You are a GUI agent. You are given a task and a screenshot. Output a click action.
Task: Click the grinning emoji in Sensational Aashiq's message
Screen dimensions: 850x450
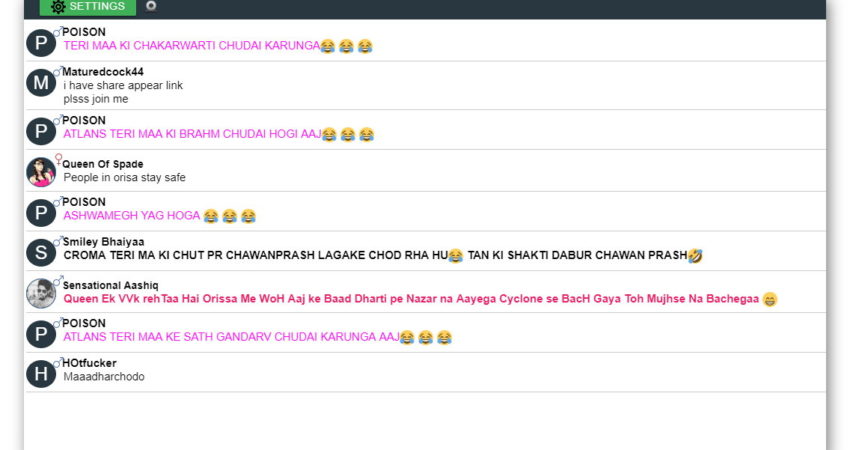point(770,299)
